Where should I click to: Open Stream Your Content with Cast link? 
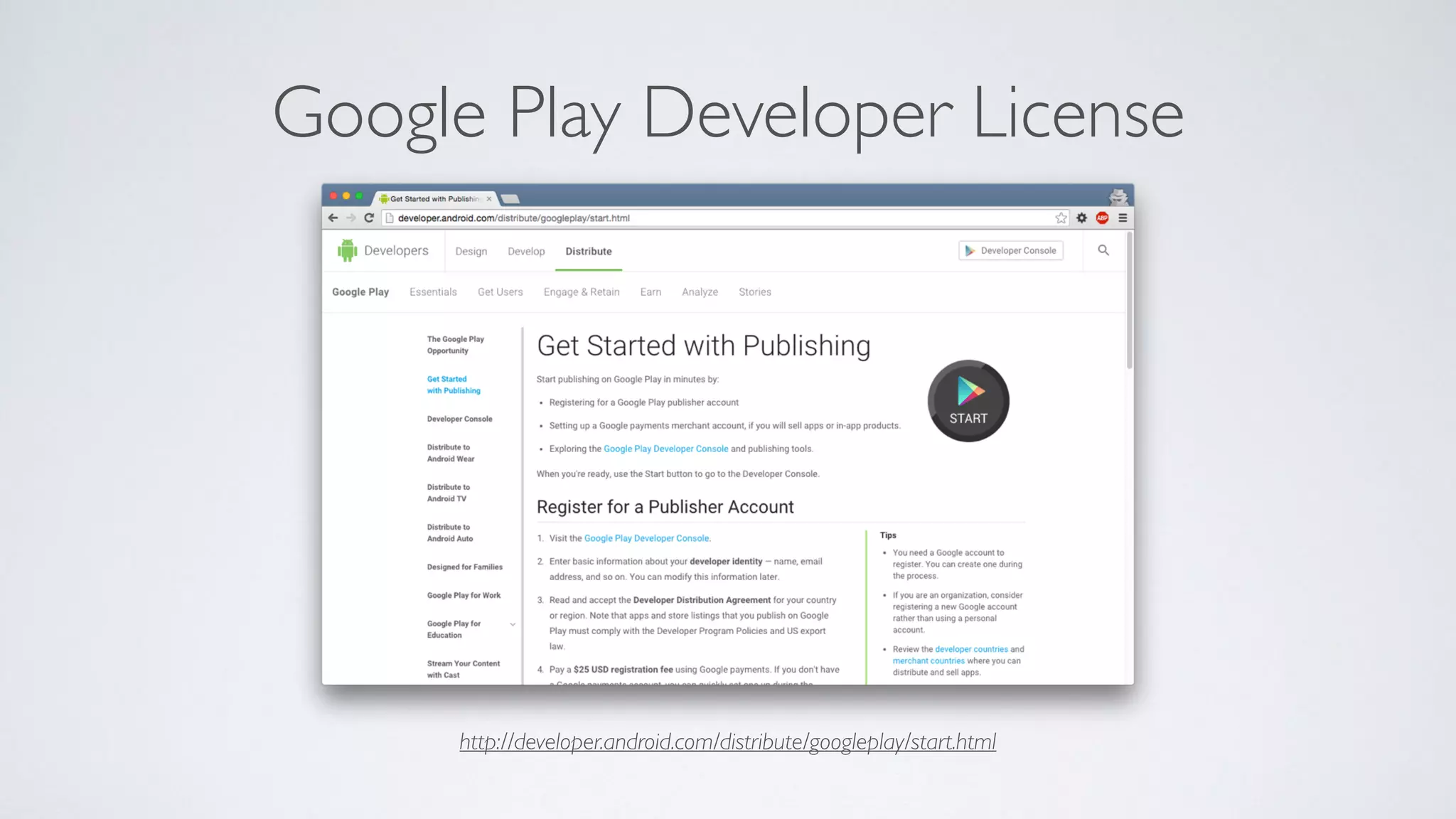point(463,669)
